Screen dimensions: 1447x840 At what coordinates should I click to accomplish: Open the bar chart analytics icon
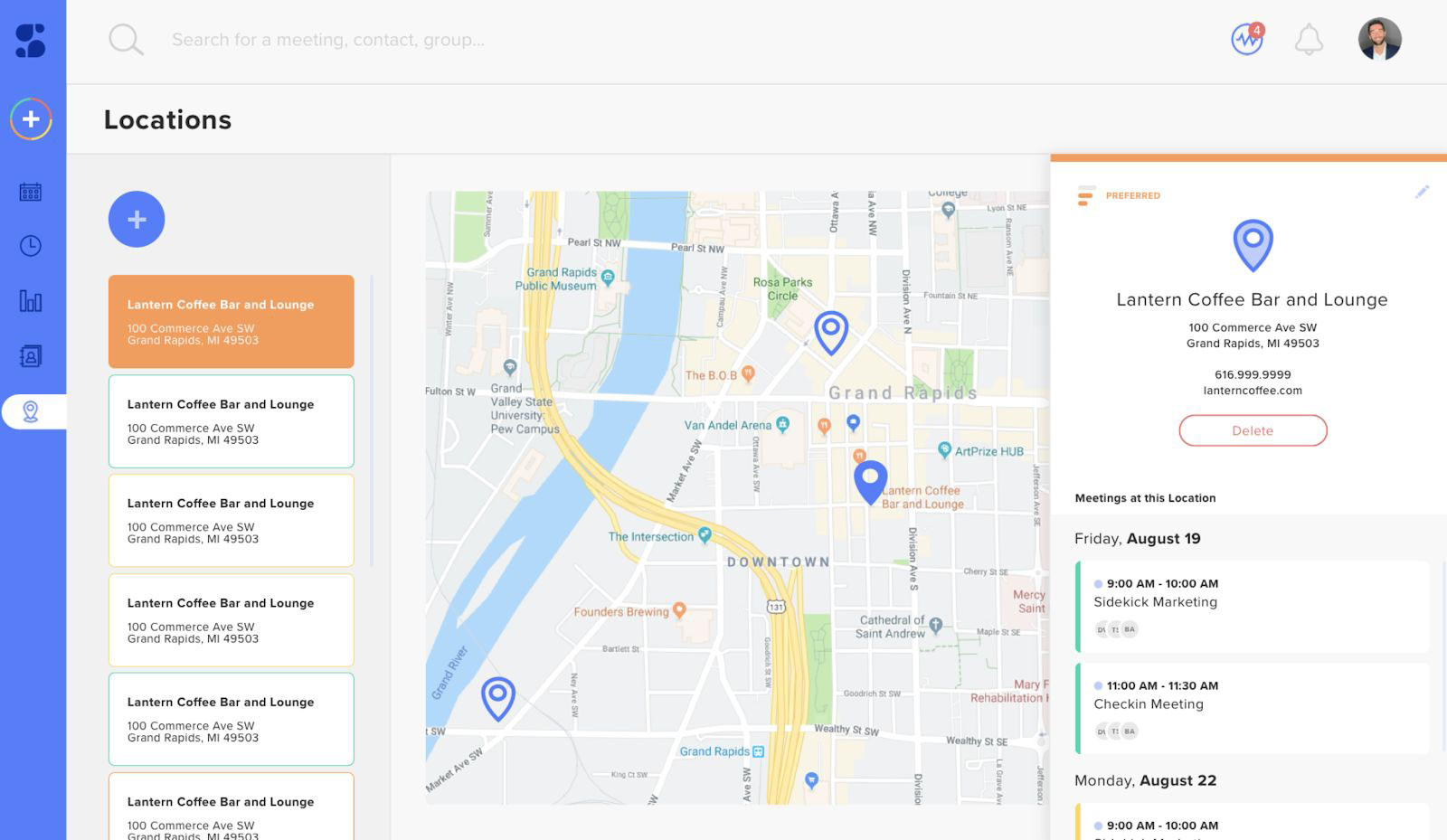(31, 301)
